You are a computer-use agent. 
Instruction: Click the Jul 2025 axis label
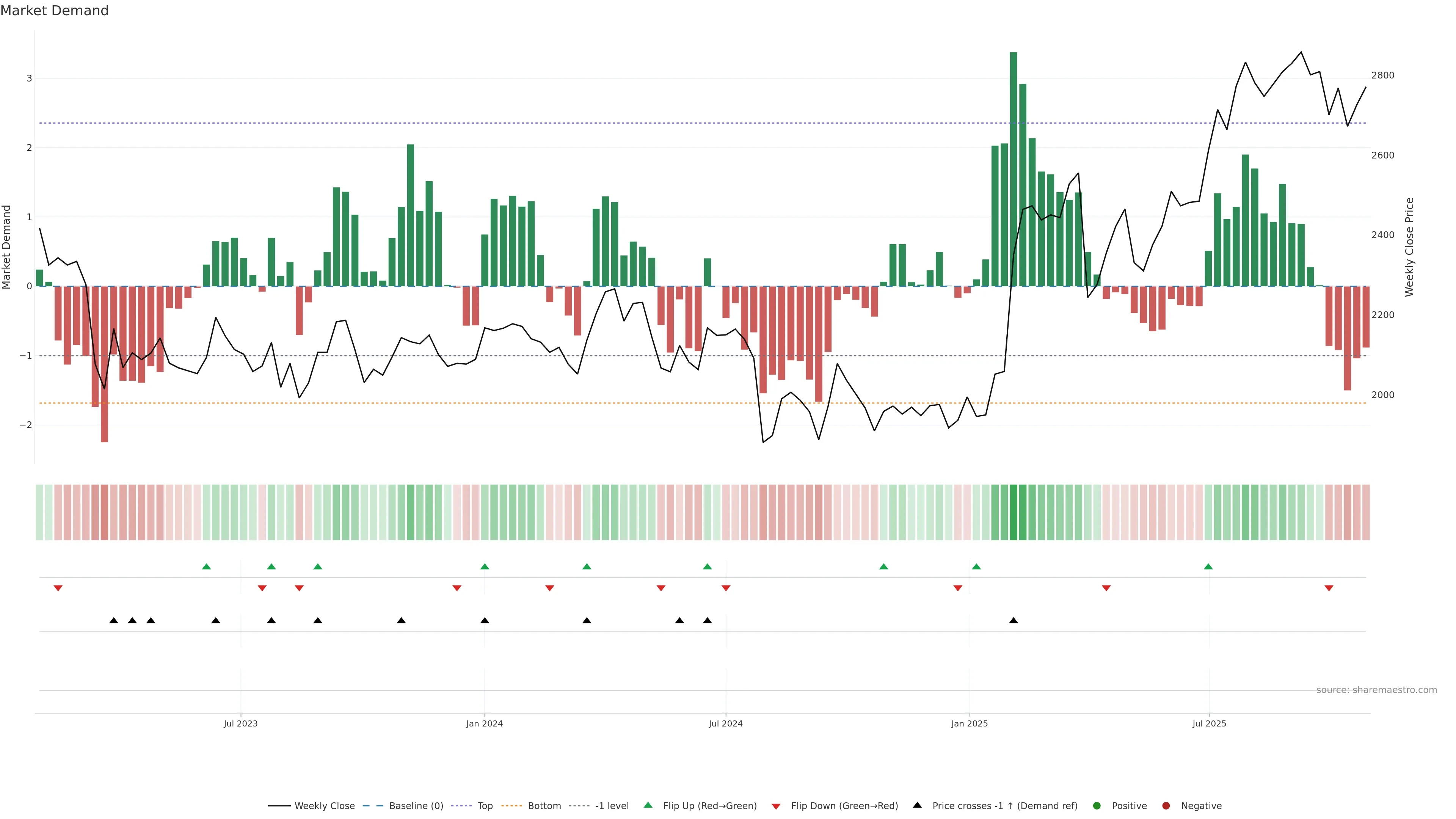tap(1209, 723)
